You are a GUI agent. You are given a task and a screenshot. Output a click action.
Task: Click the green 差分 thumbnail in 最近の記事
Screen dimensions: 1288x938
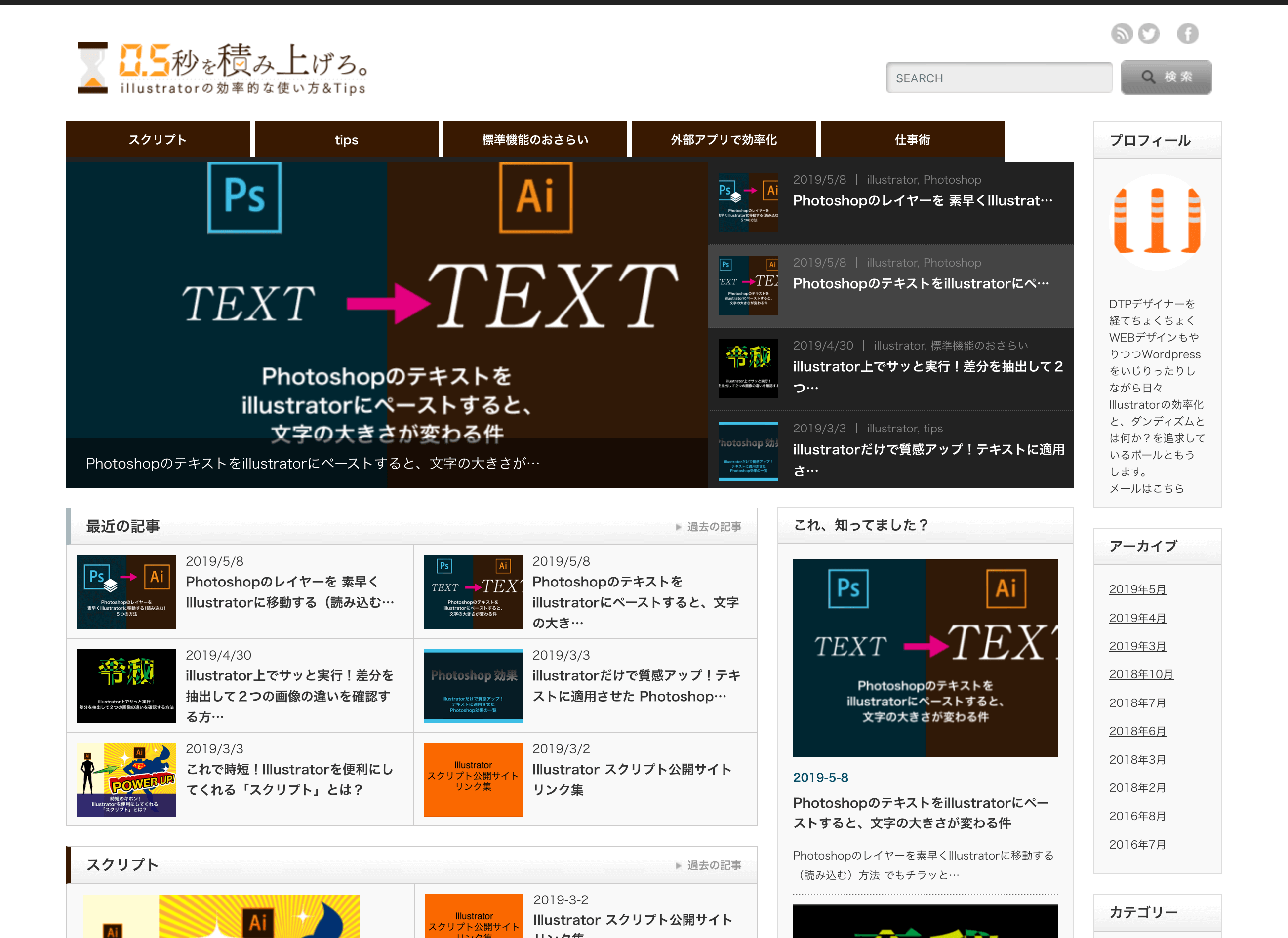point(126,686)
